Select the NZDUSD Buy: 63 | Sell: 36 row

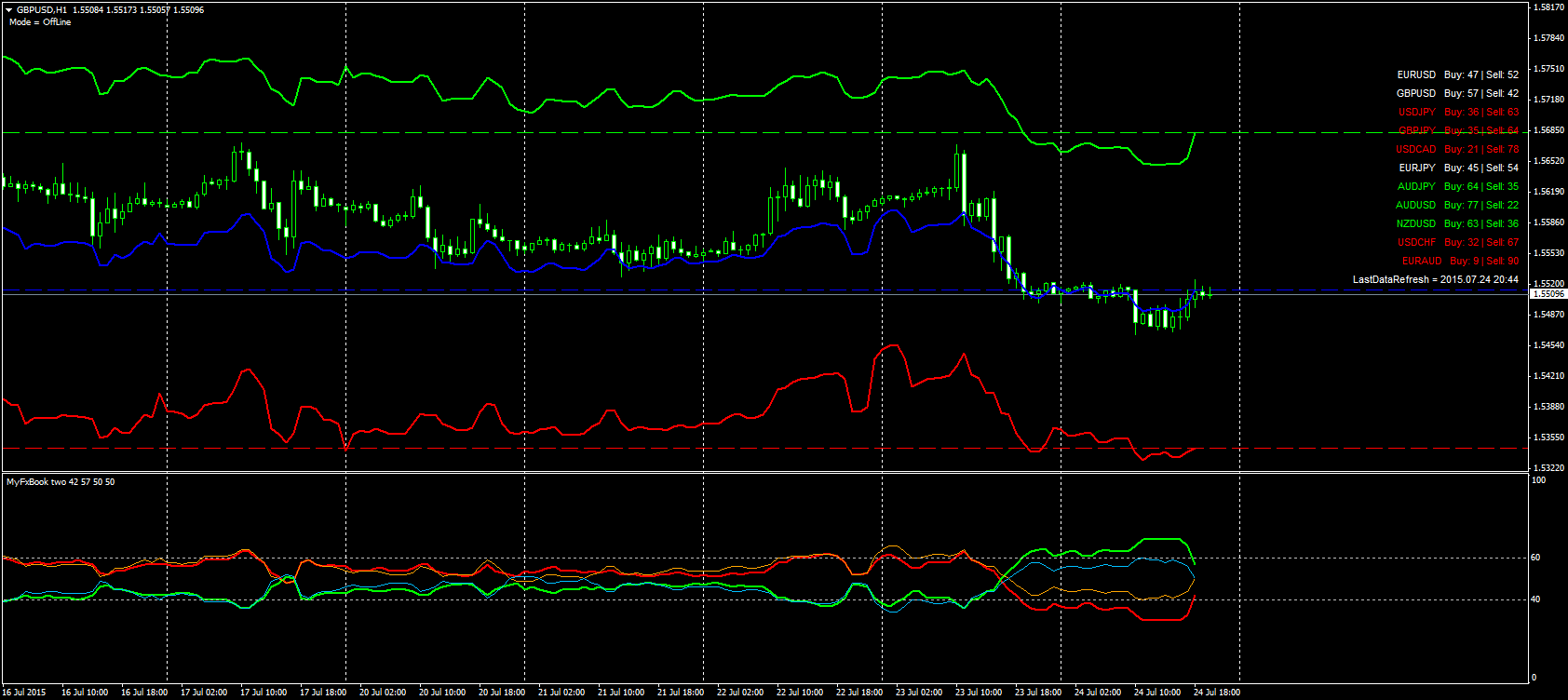1457,223
